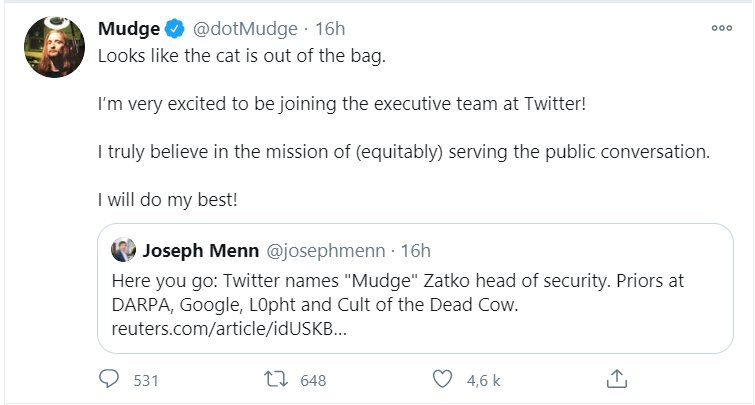Open the three-dot more options menu
The width and height of the screenshot is (755, 405).
(x=721, y=28)
